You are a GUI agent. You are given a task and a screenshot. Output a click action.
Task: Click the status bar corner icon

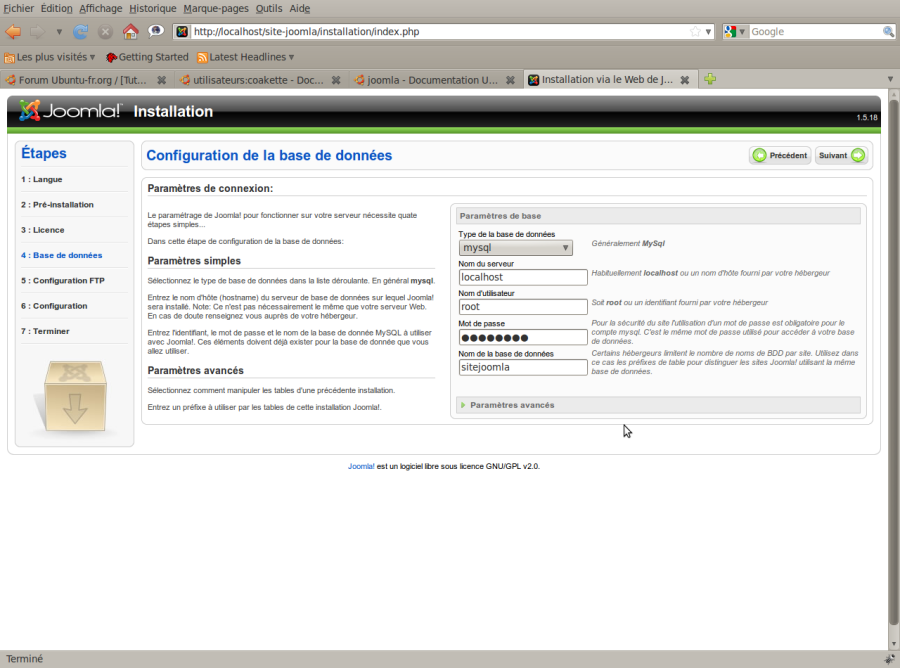coord(890,659)
